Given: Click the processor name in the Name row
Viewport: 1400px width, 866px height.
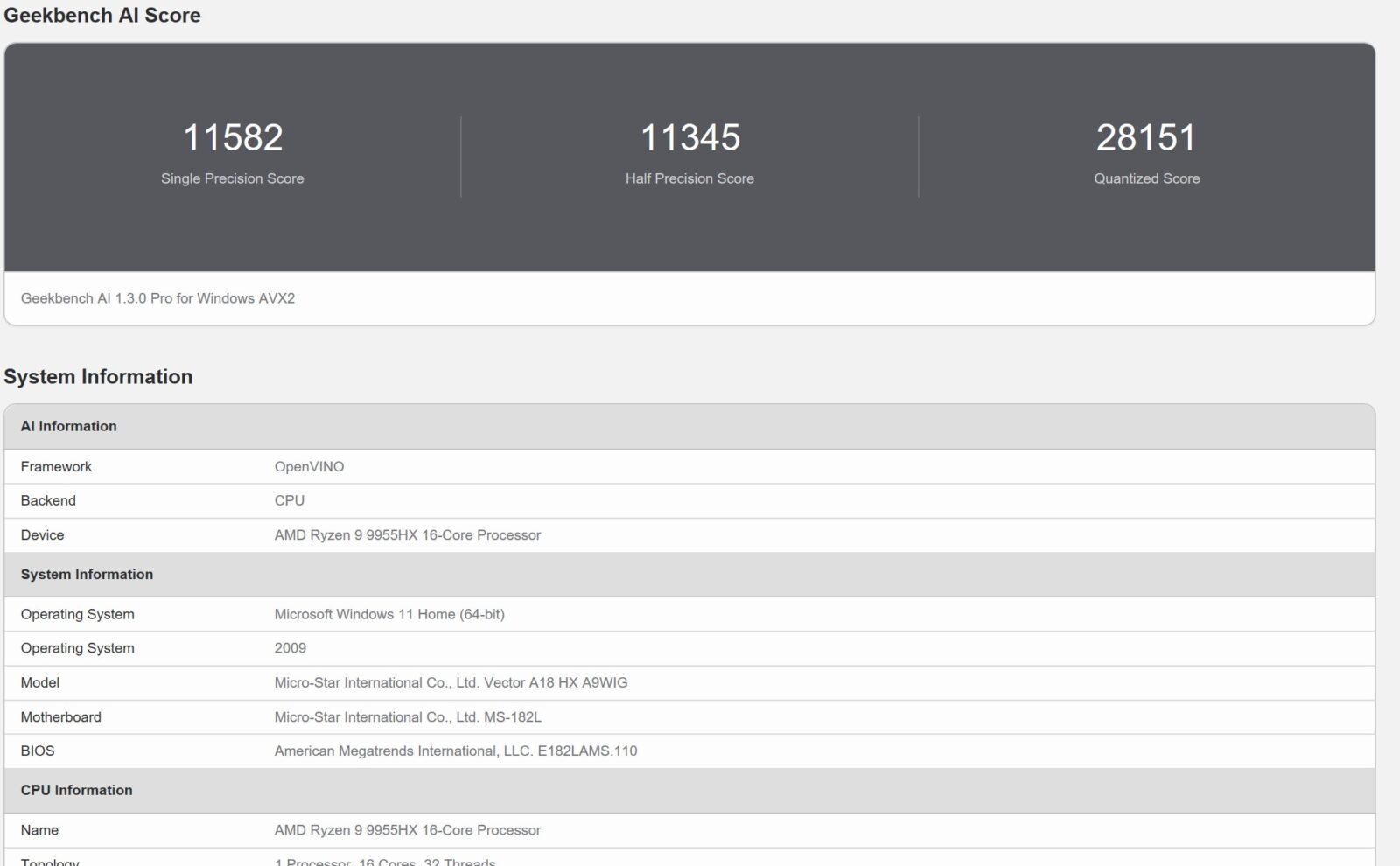Looking at the screenshot, I should (x=408, y=830).
